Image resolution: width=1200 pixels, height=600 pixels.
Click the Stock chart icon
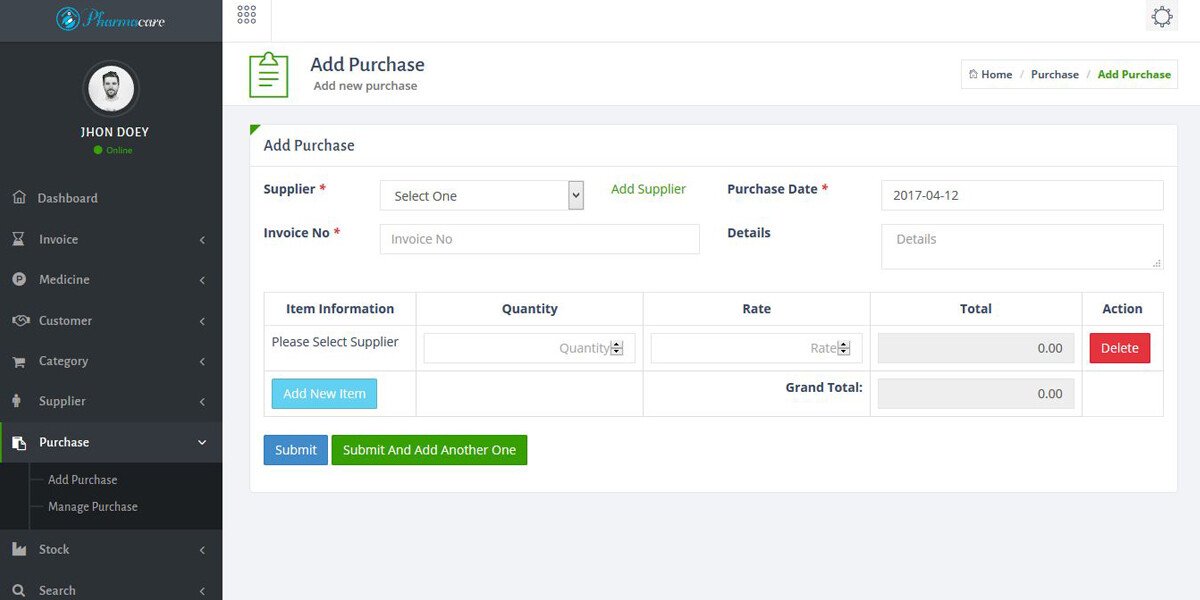coord(19,549)
